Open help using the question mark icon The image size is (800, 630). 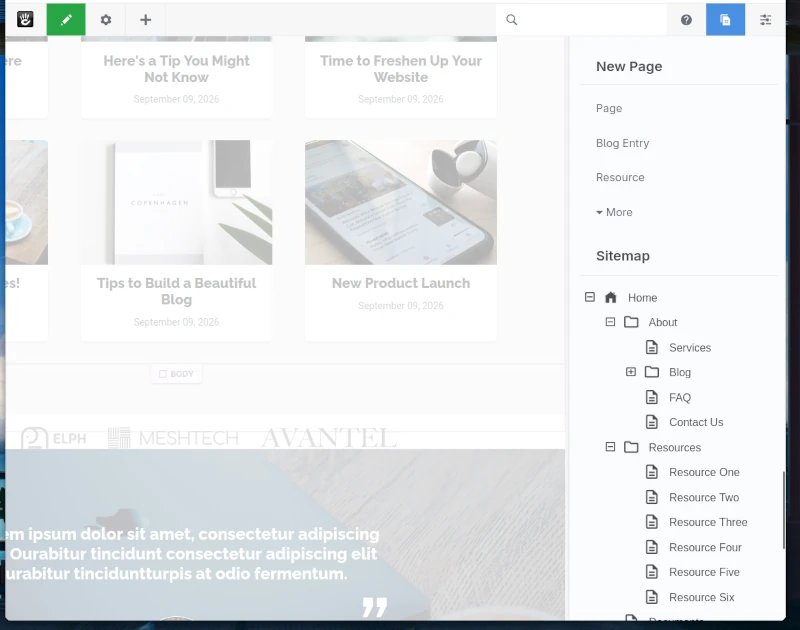click(x=686, y=19)
